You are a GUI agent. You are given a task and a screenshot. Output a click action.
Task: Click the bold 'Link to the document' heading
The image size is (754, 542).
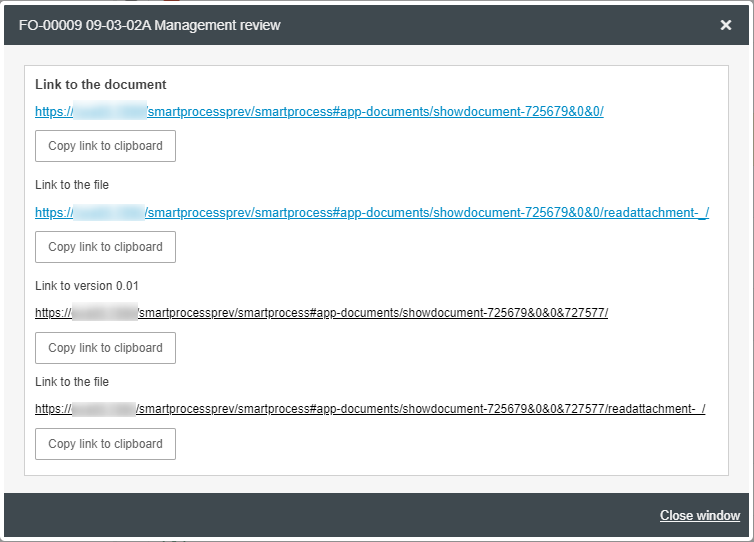(x=101, y=85)
